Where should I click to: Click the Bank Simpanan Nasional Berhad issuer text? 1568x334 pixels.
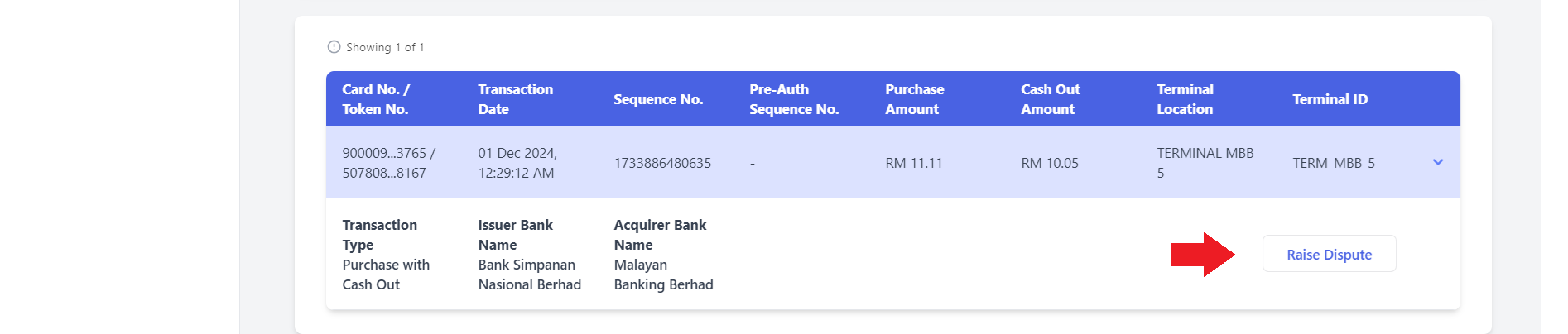(x=530, y=274)
